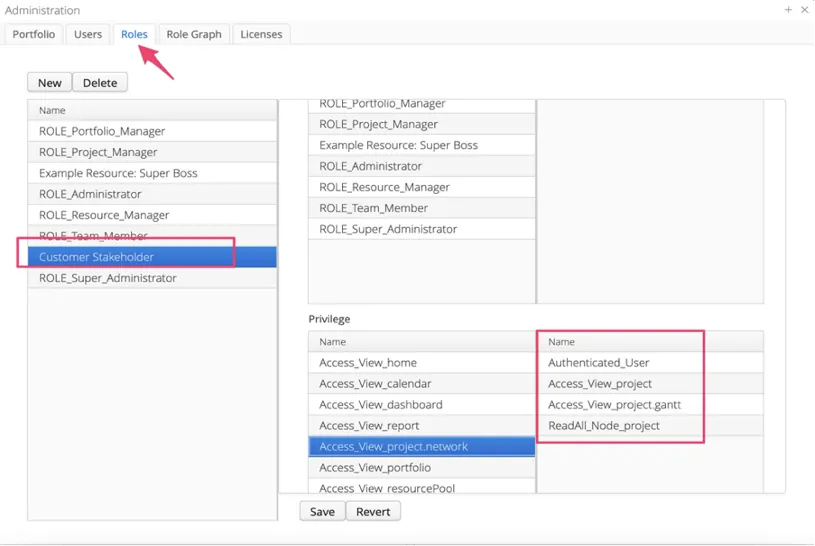Click Name header of available privileges list

tap(422, 342)
